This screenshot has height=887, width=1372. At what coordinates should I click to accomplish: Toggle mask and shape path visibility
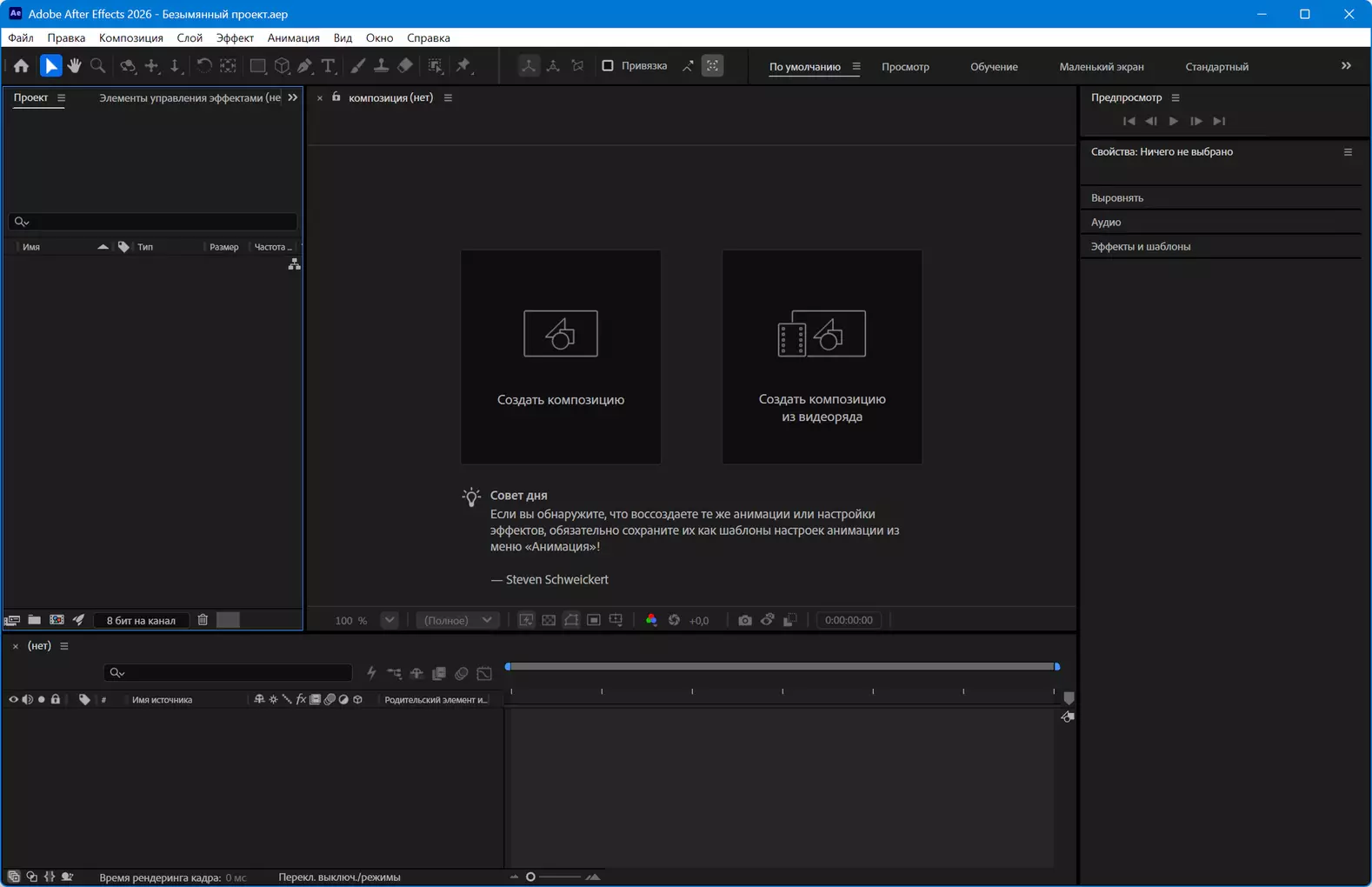pyautogui.click(x=571, y=620)
